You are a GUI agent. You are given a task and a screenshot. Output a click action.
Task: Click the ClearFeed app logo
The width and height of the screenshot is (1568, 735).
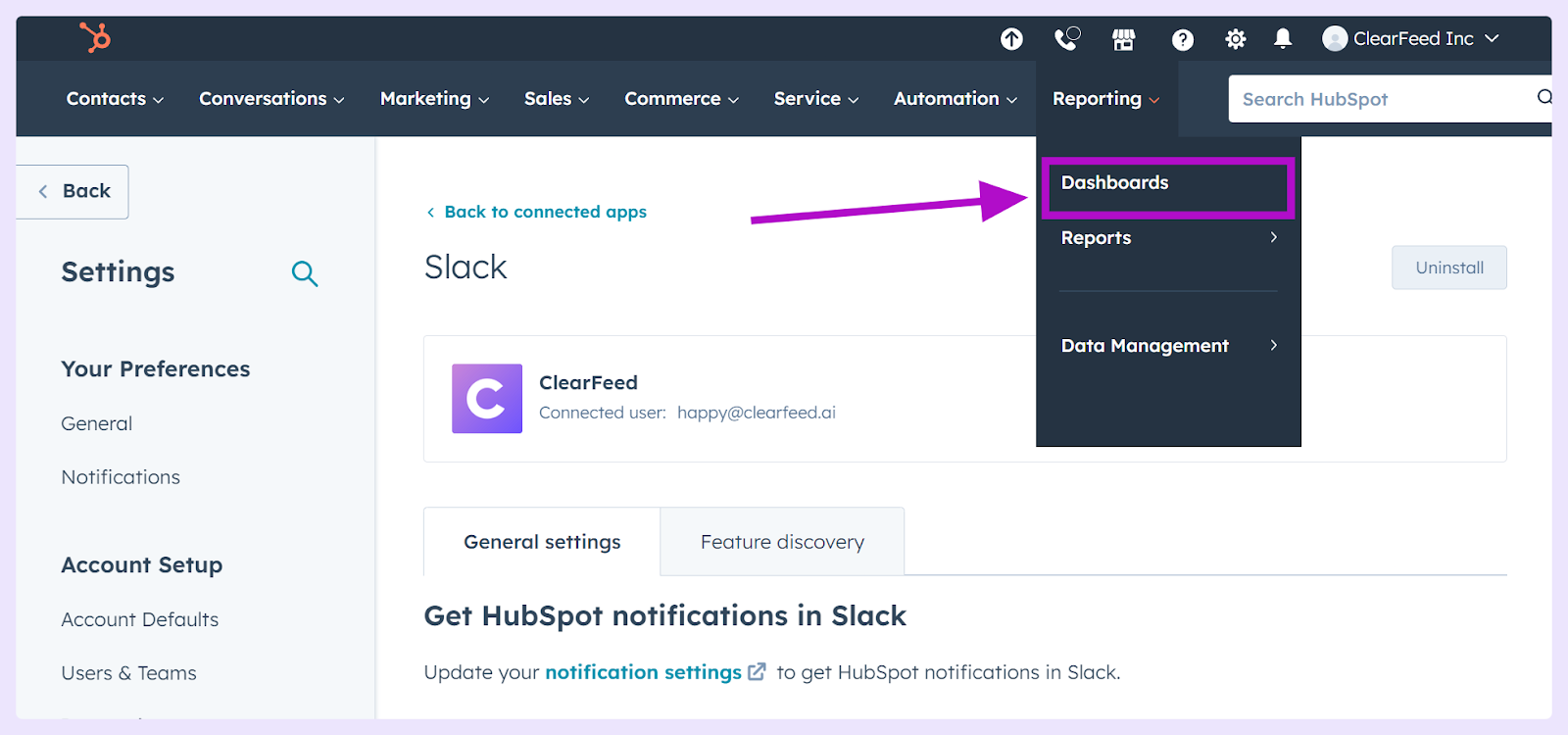click(x=487, y=399)
